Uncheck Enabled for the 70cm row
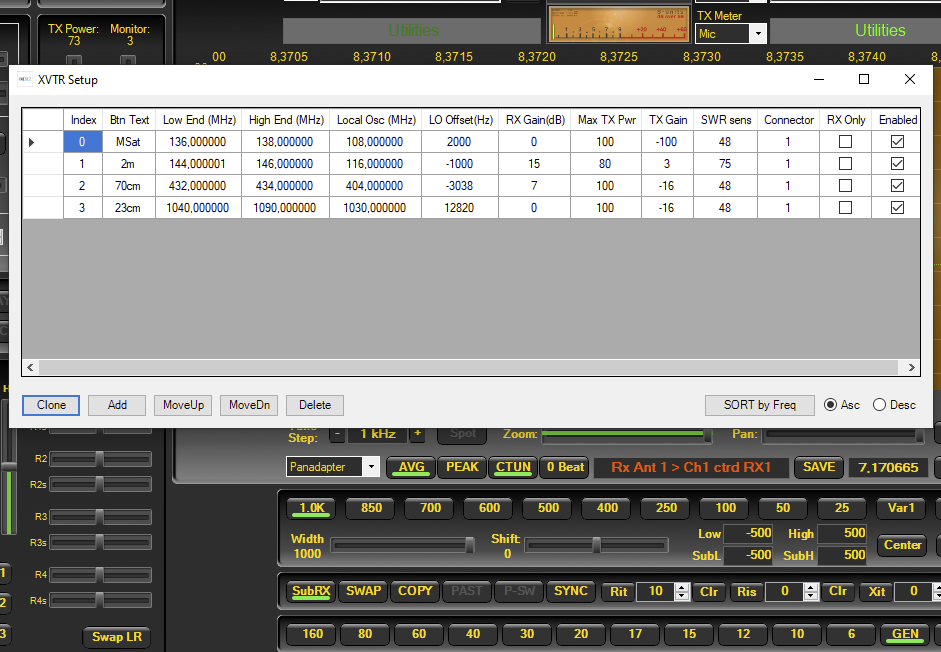Image resolution: width=941 pixels, height=652 pixels. (x=897, y=186)
